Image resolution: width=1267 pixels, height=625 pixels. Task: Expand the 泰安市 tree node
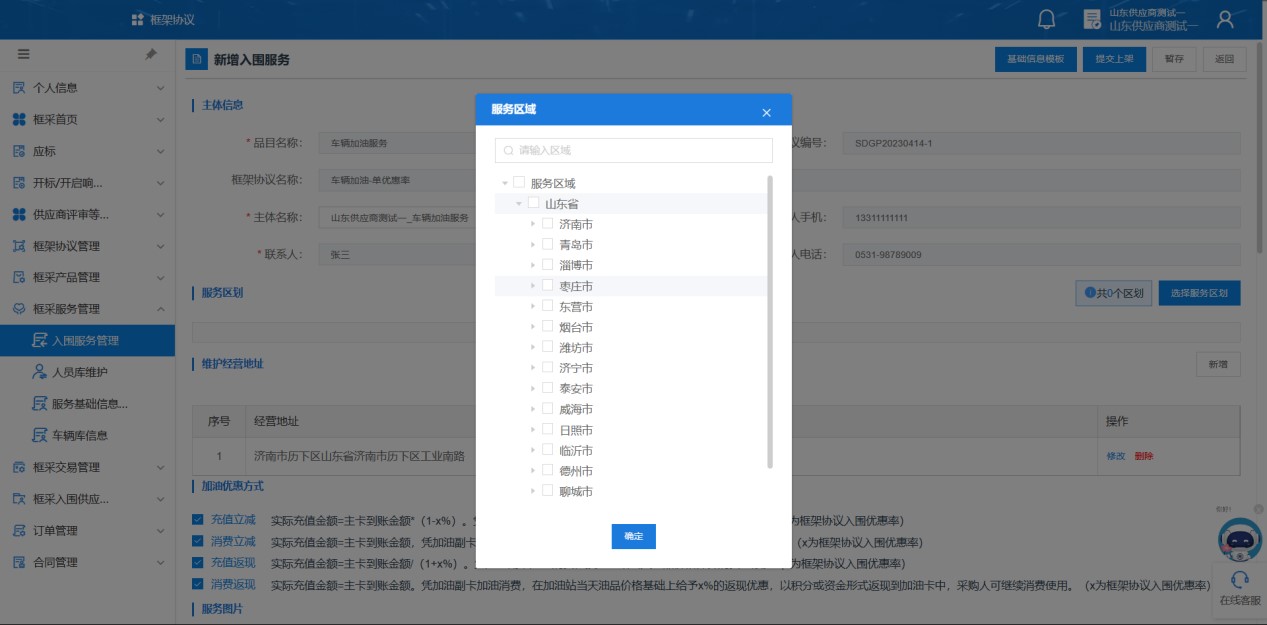pyautogui.click(x=533, y=388)
